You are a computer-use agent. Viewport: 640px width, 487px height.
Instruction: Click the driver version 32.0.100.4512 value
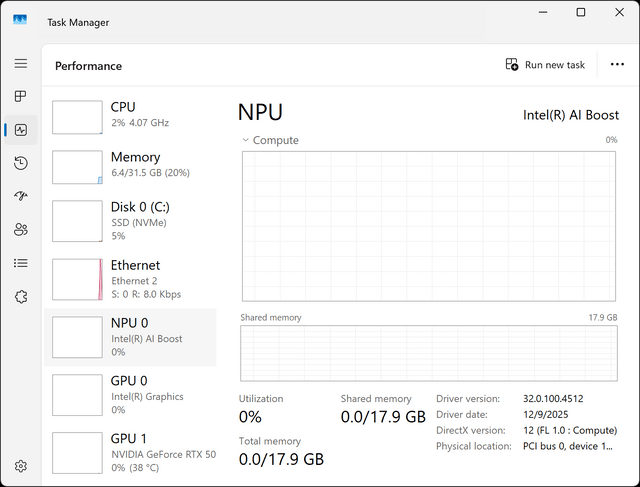click(553, 398)
